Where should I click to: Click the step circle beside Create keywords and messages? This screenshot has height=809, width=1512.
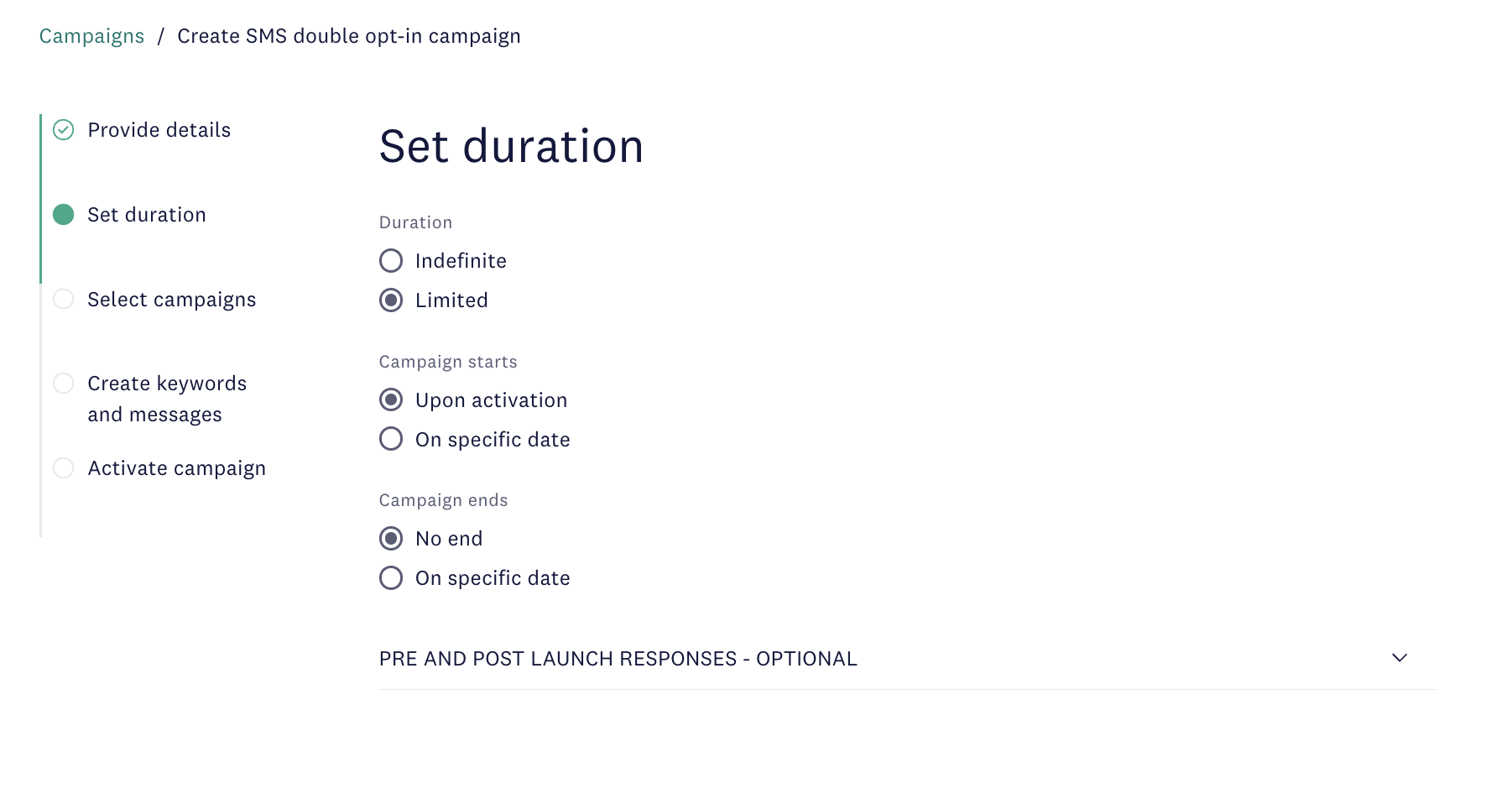pyautogui.click(x=63, y=384)
